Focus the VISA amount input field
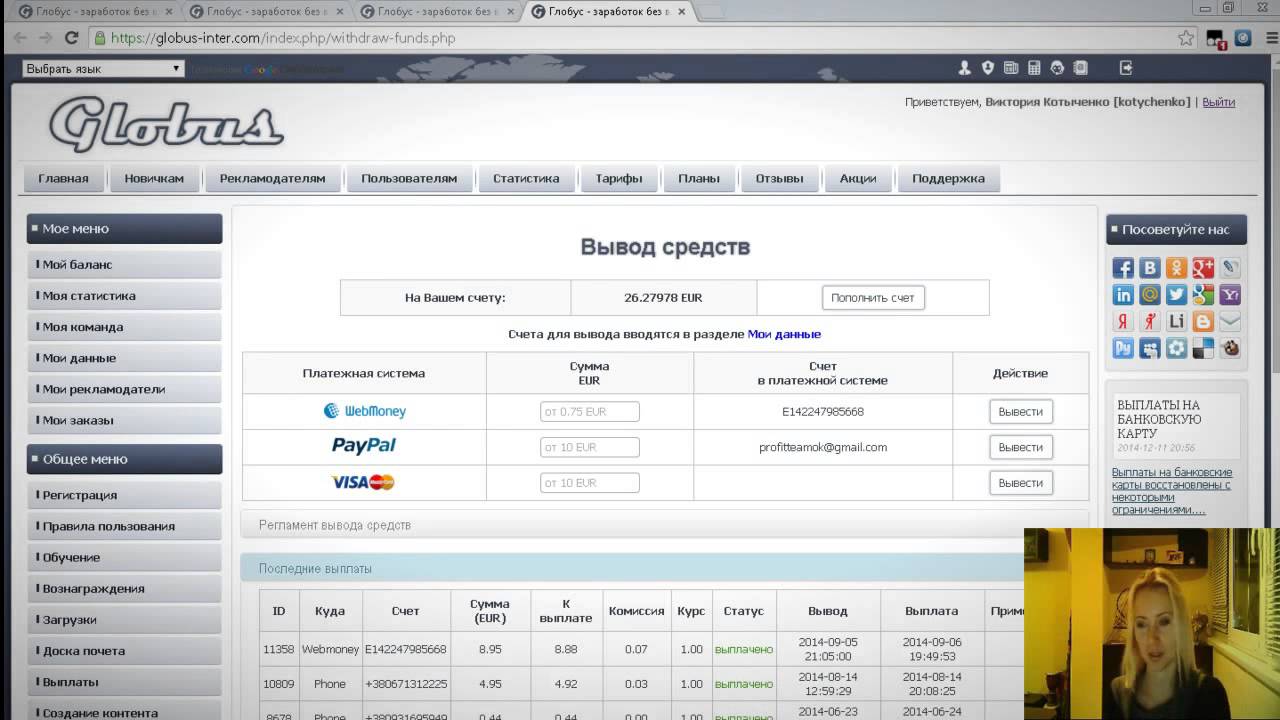 tap(589, 483)
